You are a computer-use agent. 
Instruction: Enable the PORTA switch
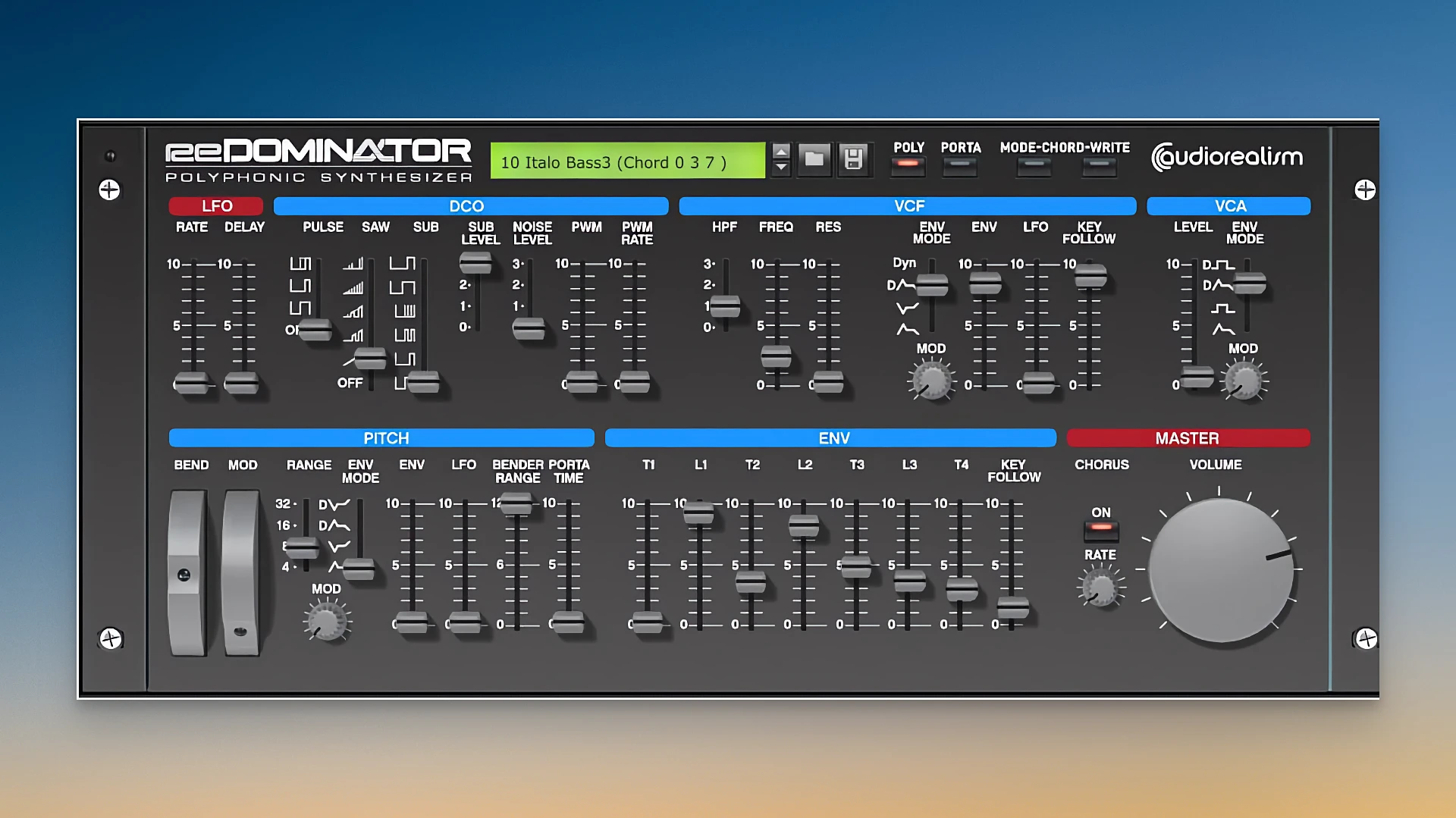(x=959, y=165)
